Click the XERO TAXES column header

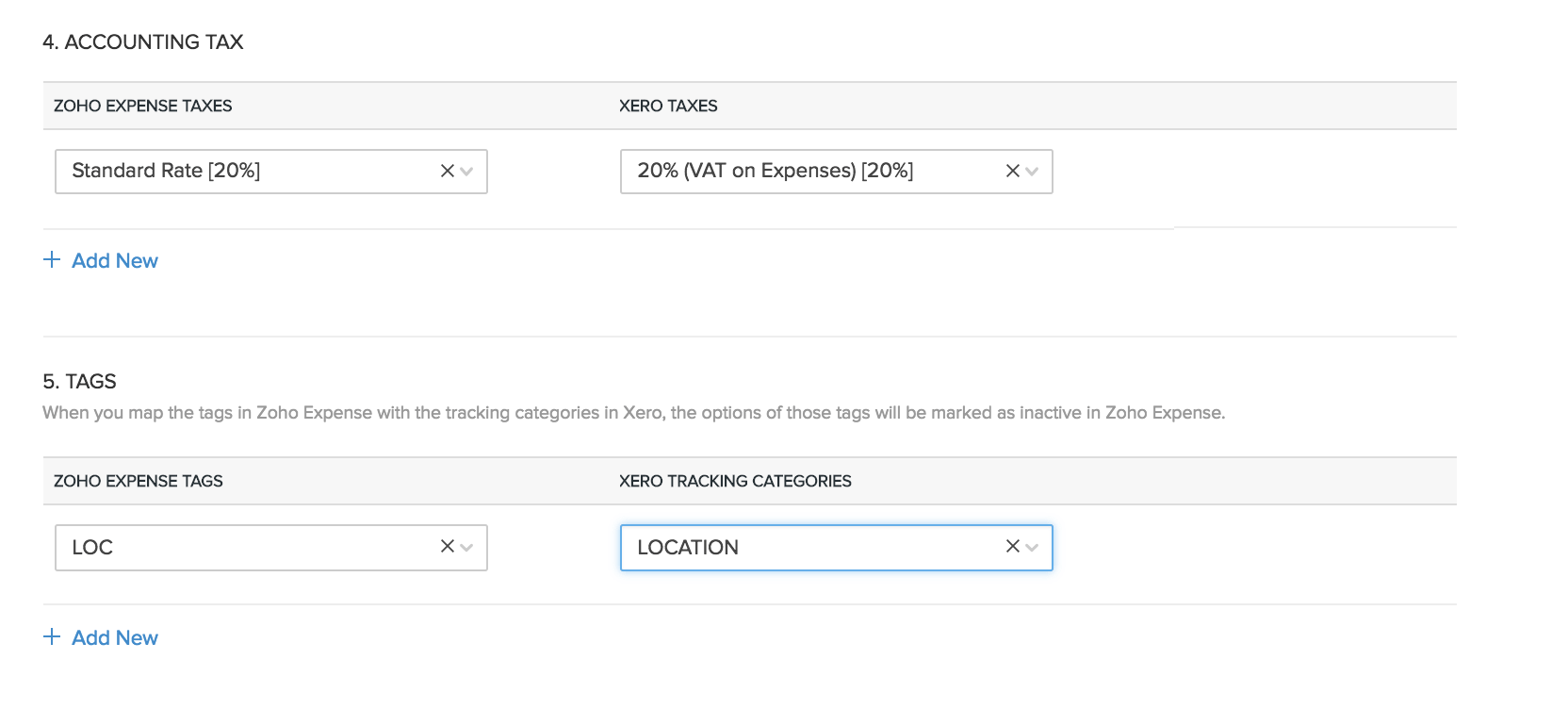tap(668, 106)
